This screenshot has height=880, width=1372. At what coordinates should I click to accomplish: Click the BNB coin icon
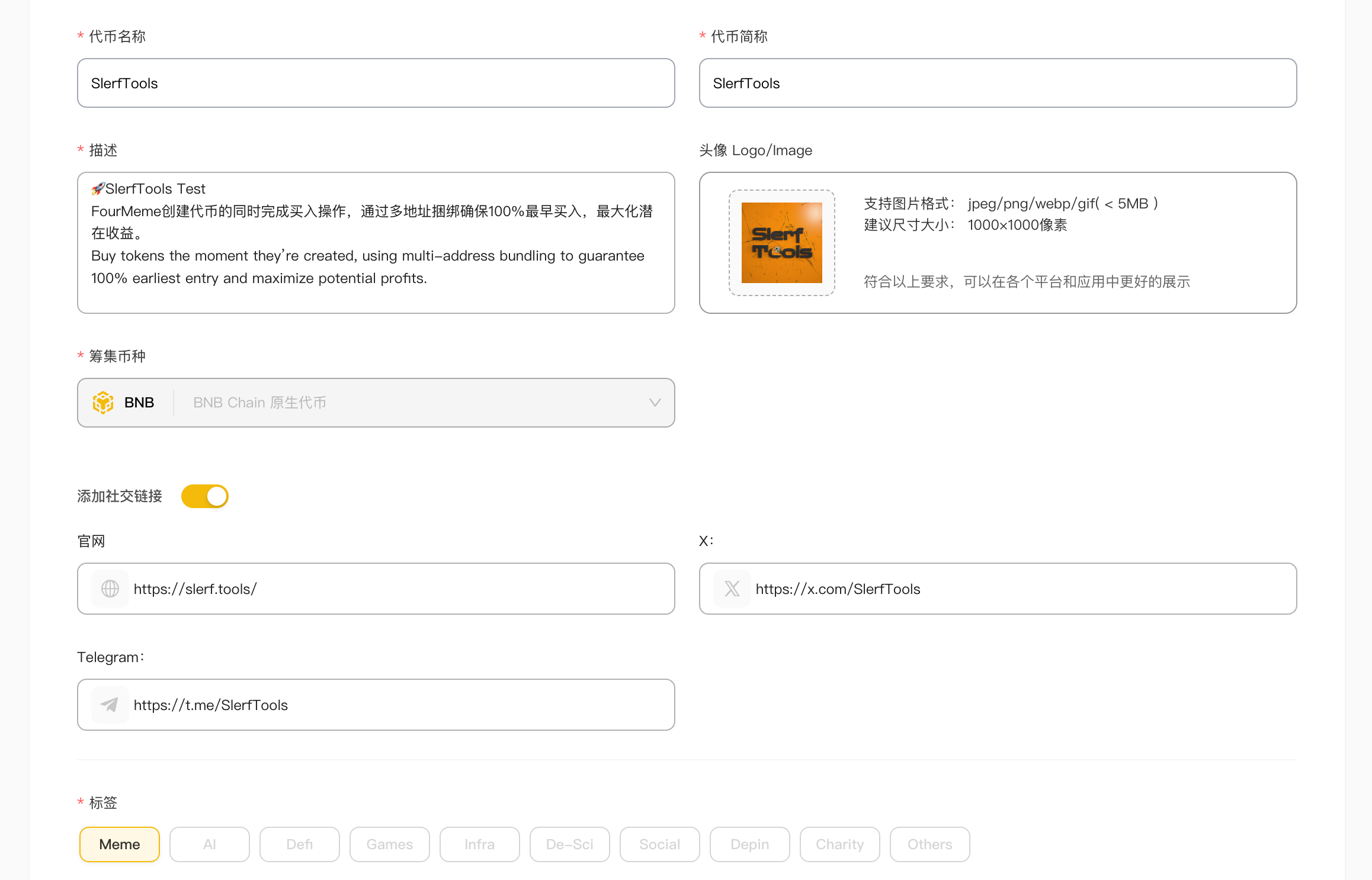103,403
